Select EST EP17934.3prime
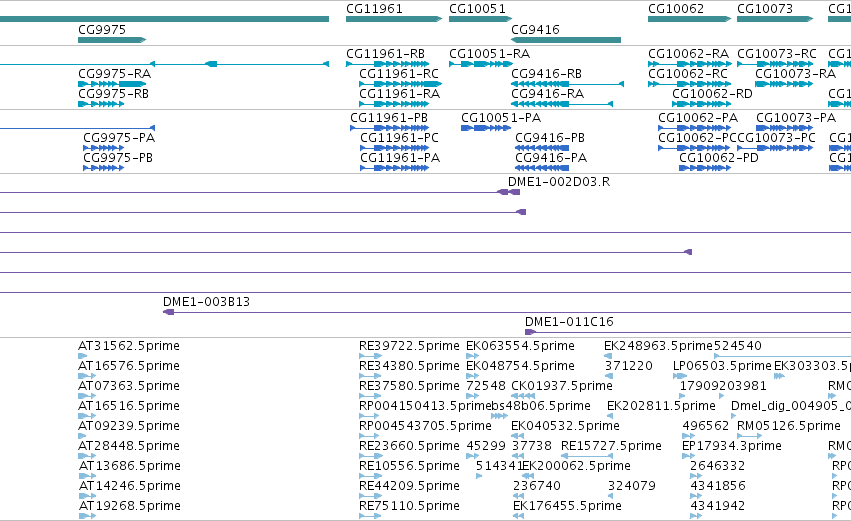This screenshot has width=851, height=521. 688,456
